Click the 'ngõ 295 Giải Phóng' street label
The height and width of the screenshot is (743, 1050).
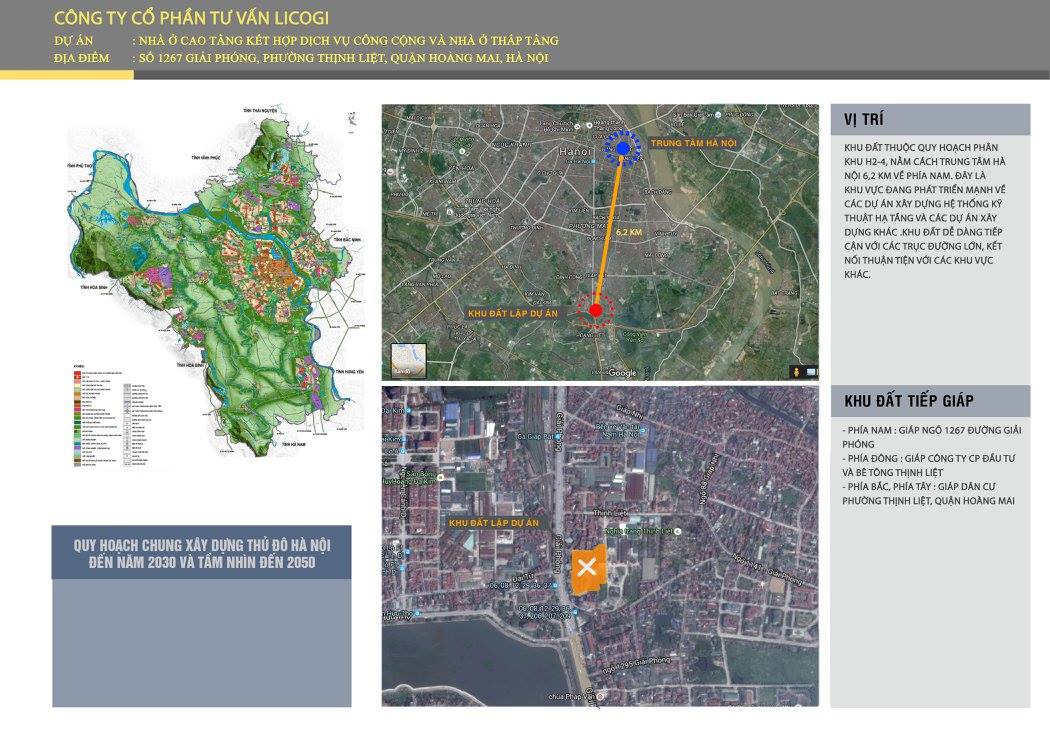tap(635, 665)
